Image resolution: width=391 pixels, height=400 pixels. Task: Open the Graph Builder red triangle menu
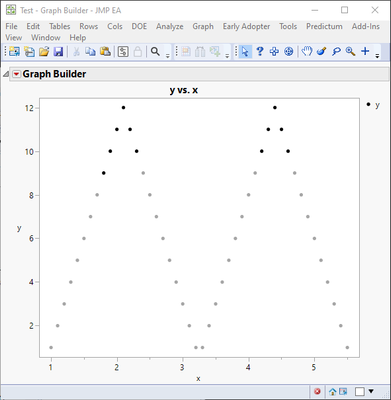coord(16,74)
